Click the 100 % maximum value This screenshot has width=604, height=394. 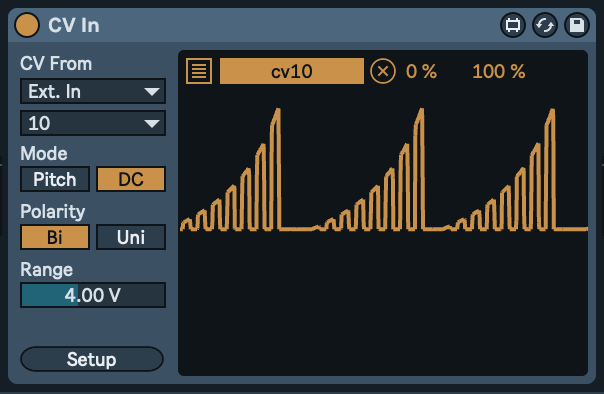coord(498,71)
